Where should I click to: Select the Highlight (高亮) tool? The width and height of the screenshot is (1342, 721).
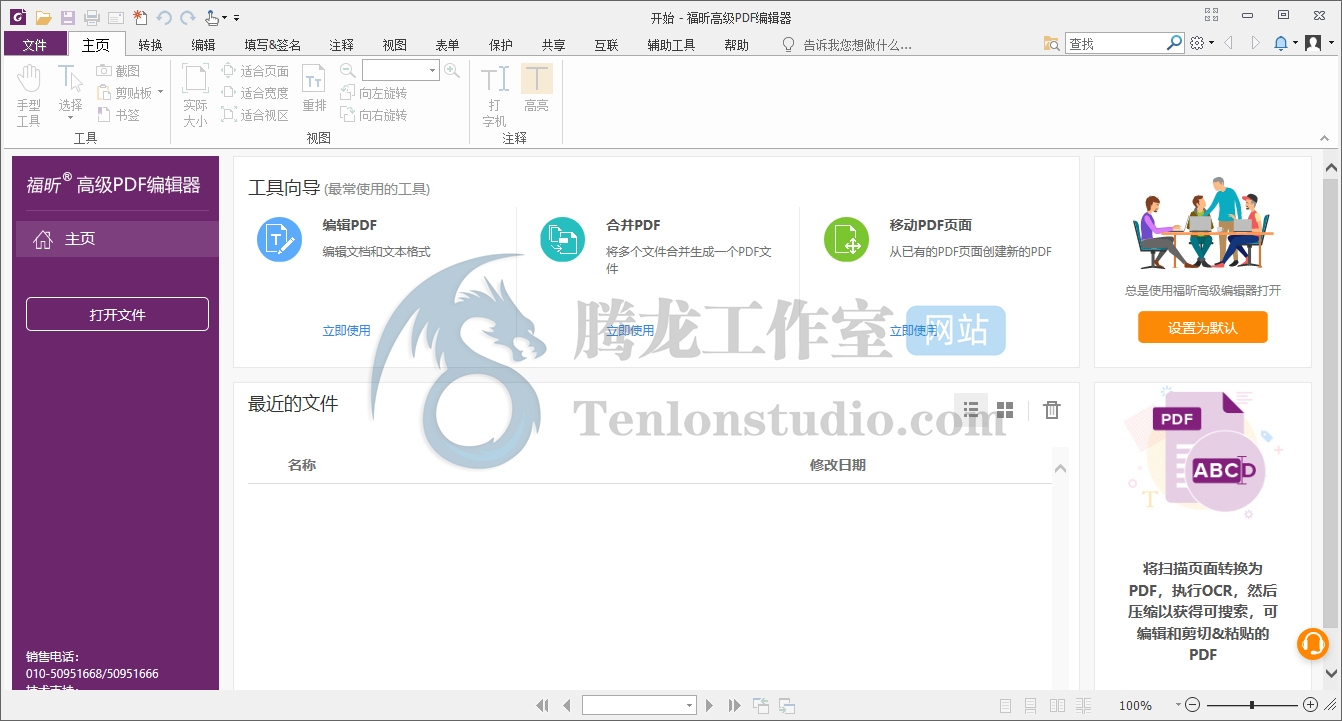click(x=537, y=88)
